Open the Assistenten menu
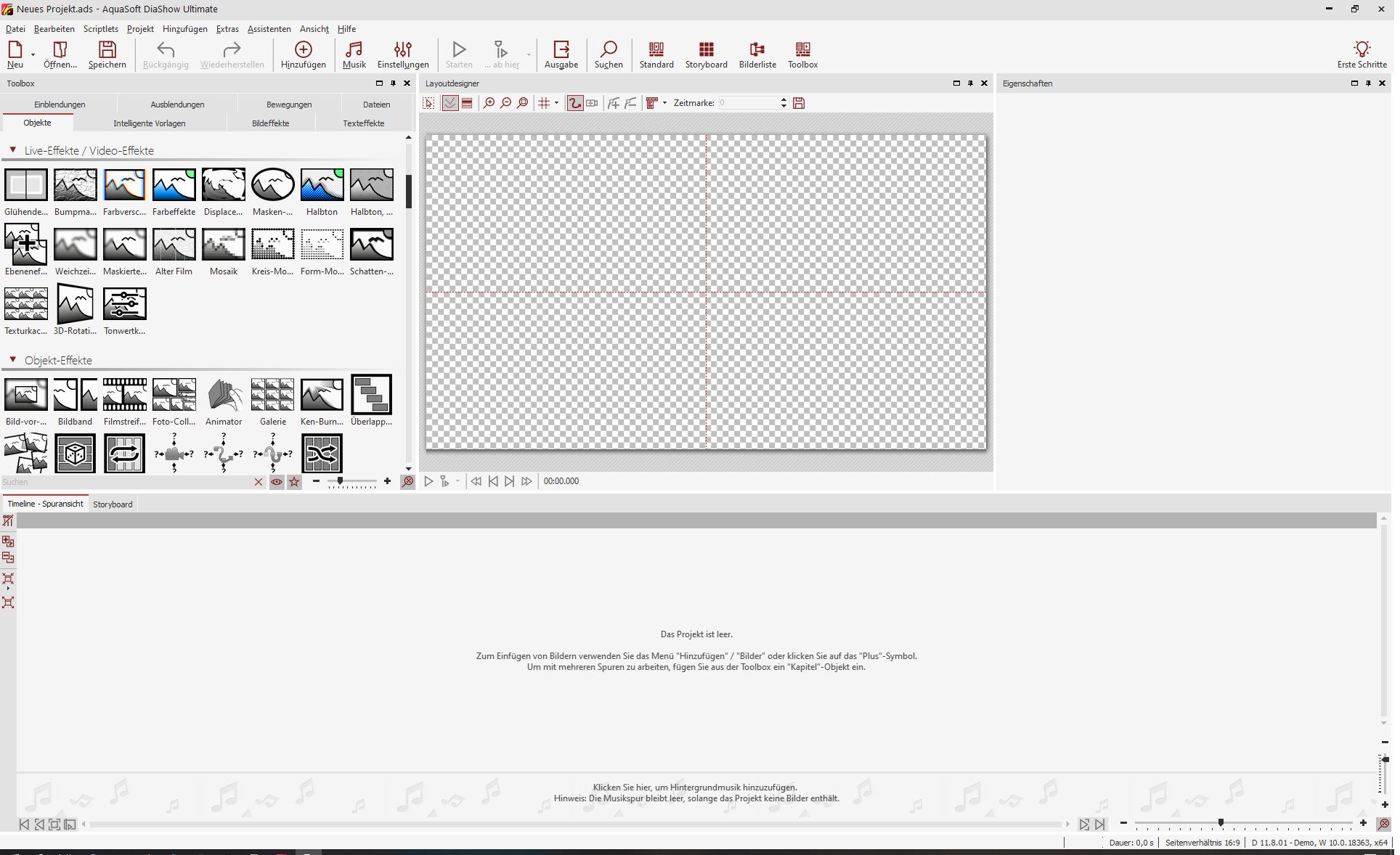 click(269, 29)
